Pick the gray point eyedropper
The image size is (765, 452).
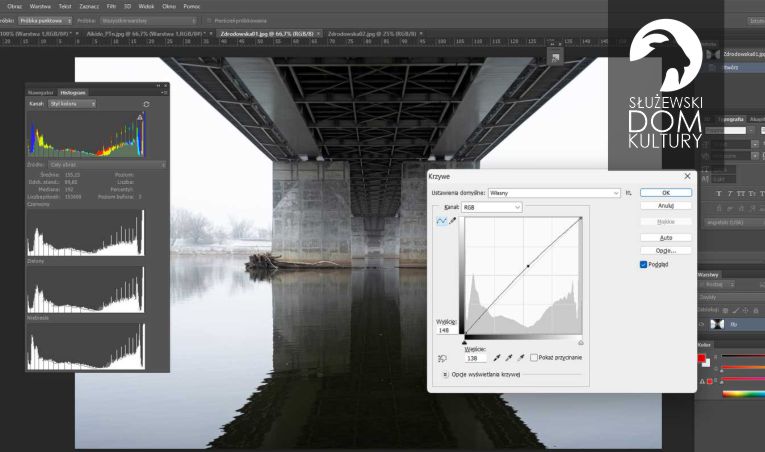pos(509,357)
